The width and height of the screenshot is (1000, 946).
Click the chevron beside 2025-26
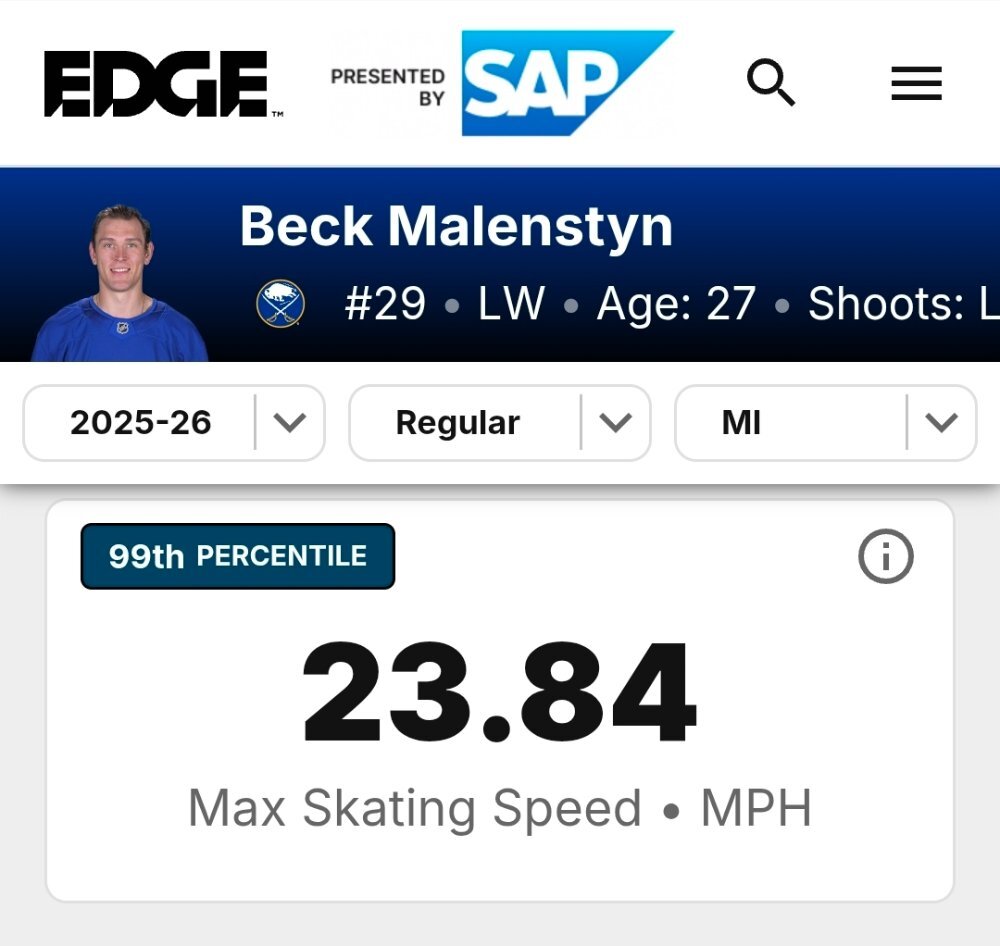[x=290, y=423]
